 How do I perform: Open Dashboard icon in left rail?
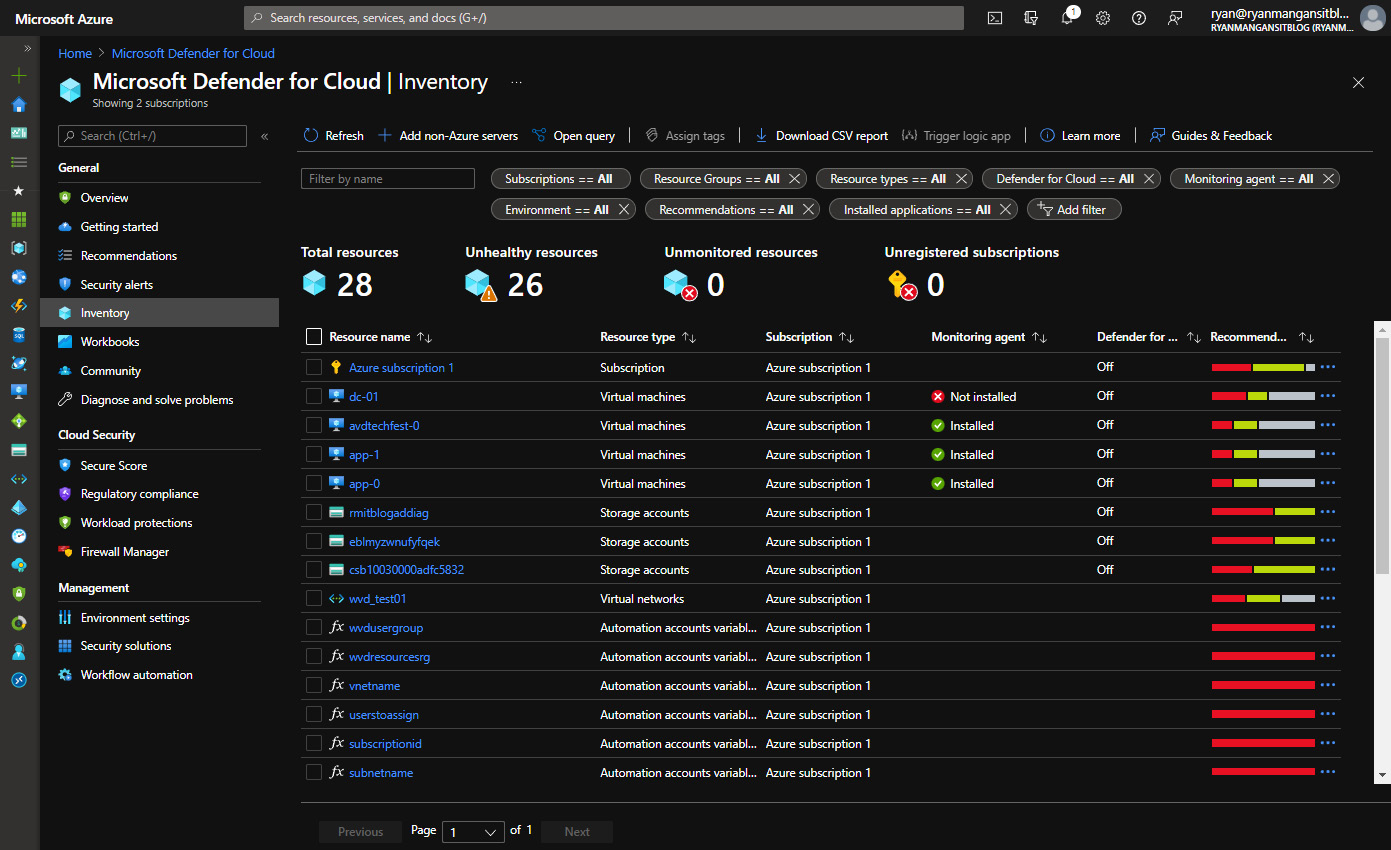click(x=19, y=133)
